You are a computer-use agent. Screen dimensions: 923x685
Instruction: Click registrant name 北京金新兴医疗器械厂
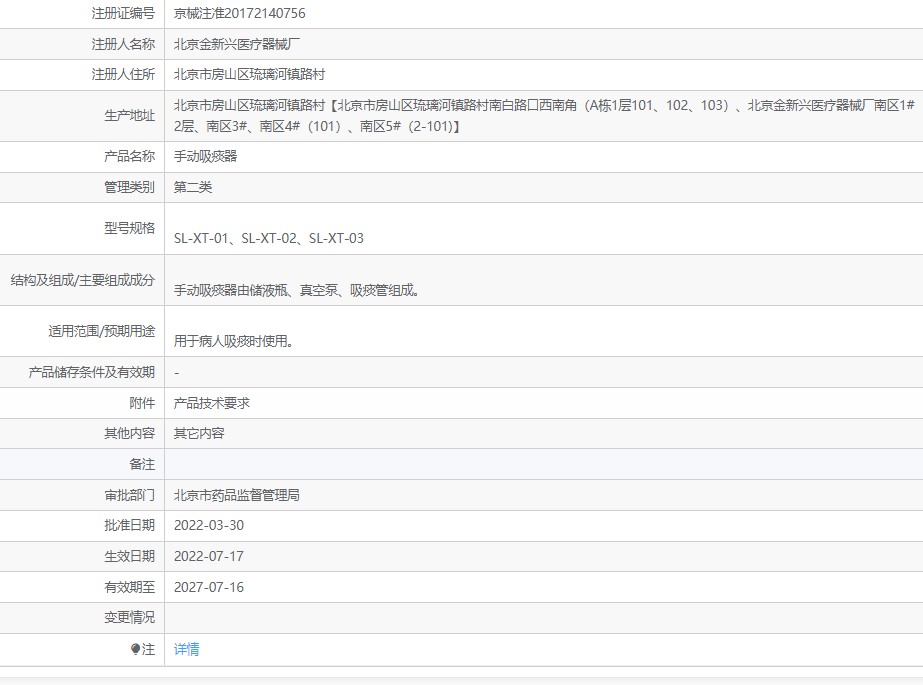(x=237, y=44)
